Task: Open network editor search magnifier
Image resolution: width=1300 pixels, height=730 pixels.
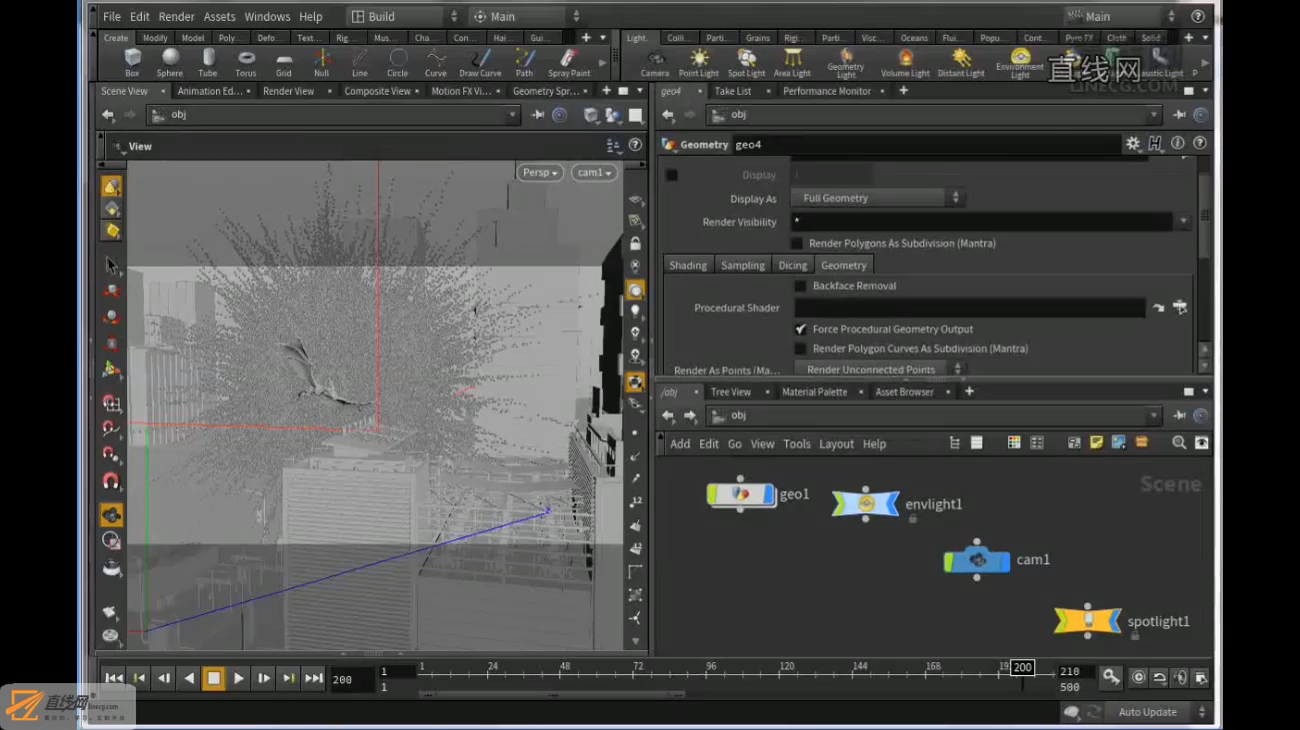Action: tap(1179, 443)
